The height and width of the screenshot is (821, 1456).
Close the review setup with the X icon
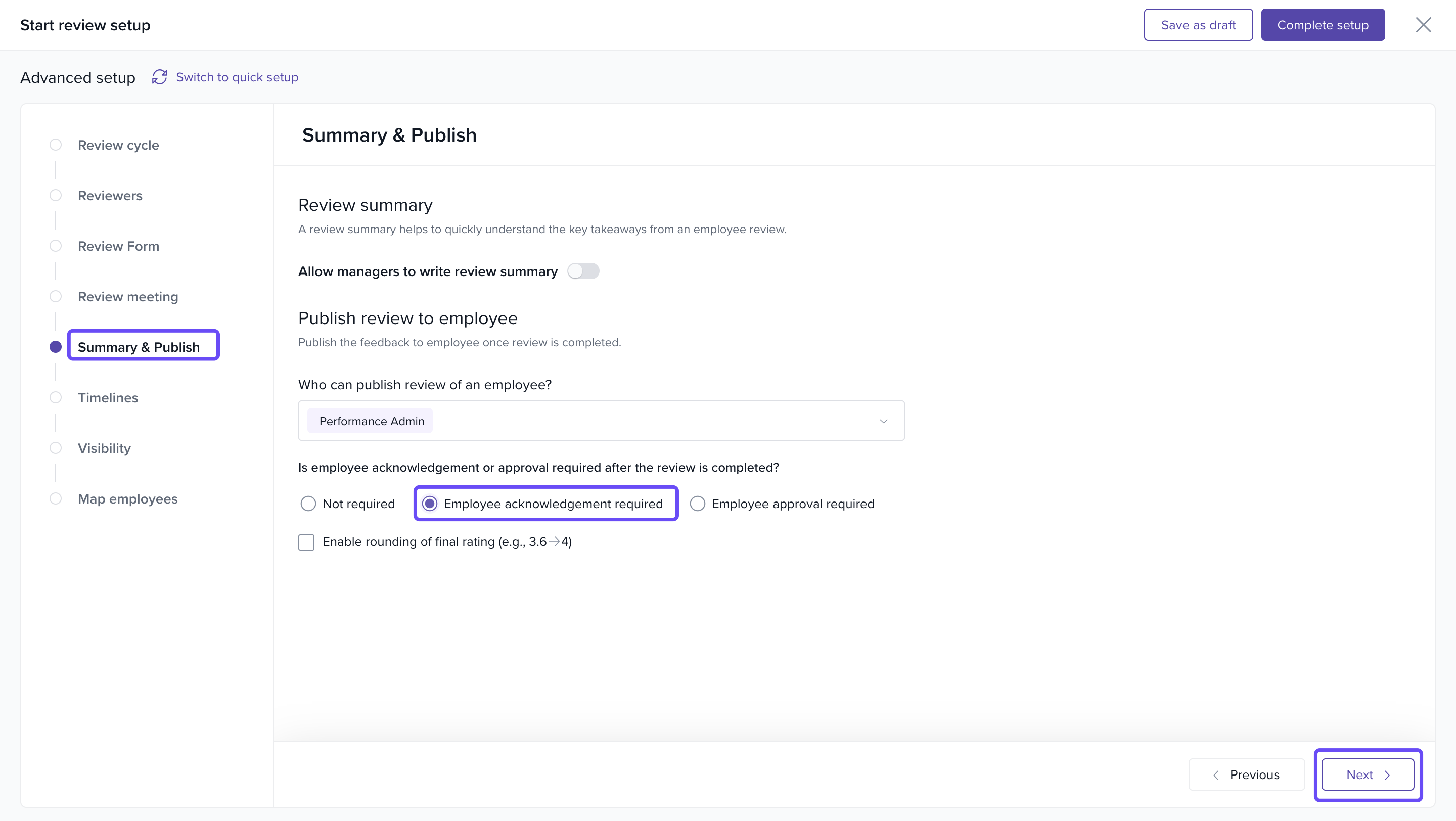click(1423, 25)
